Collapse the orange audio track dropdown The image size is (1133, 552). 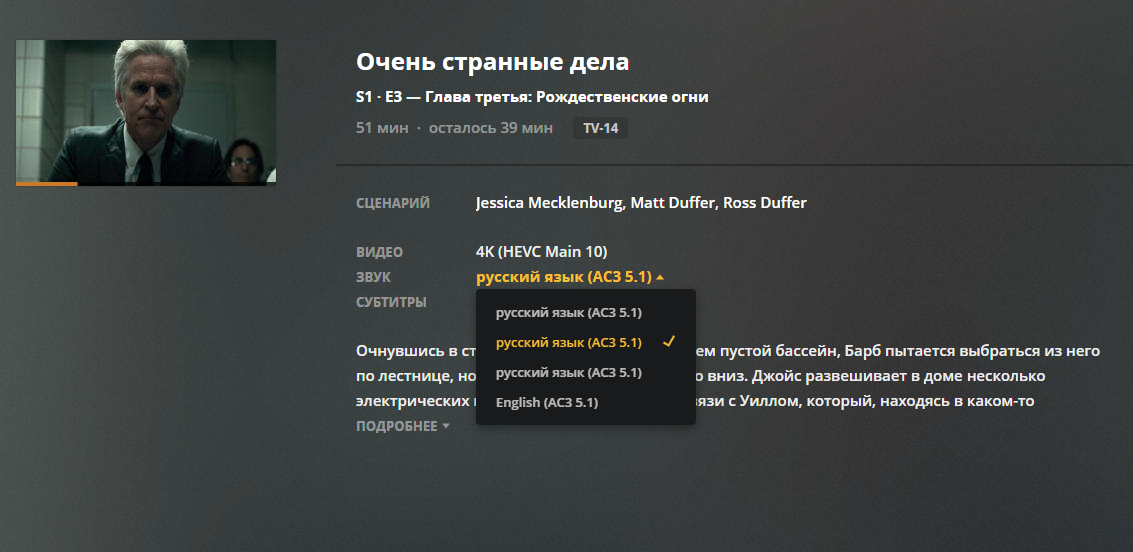570,277
